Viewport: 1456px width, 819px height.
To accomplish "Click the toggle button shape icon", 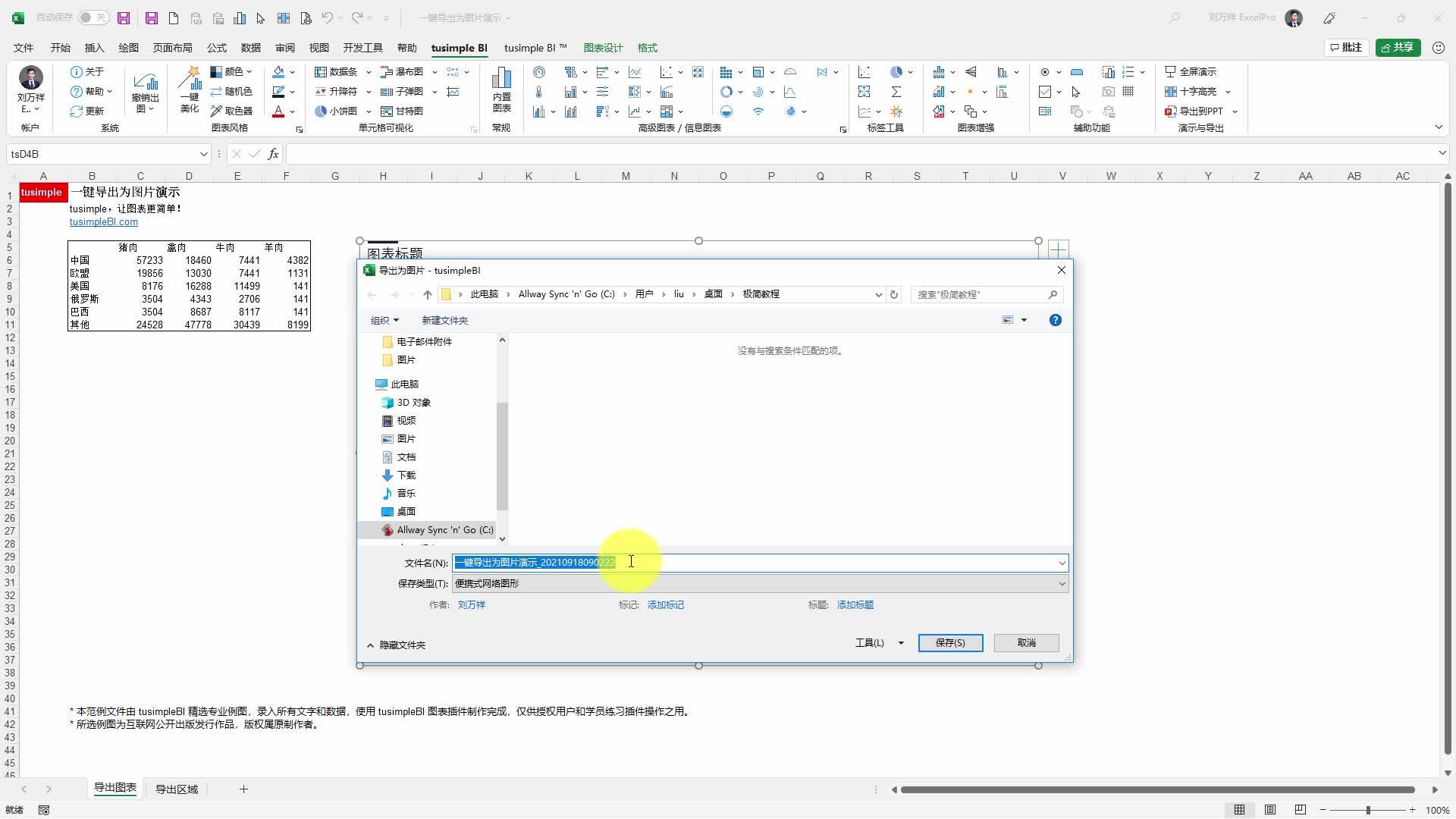I will click(1076, 72).
